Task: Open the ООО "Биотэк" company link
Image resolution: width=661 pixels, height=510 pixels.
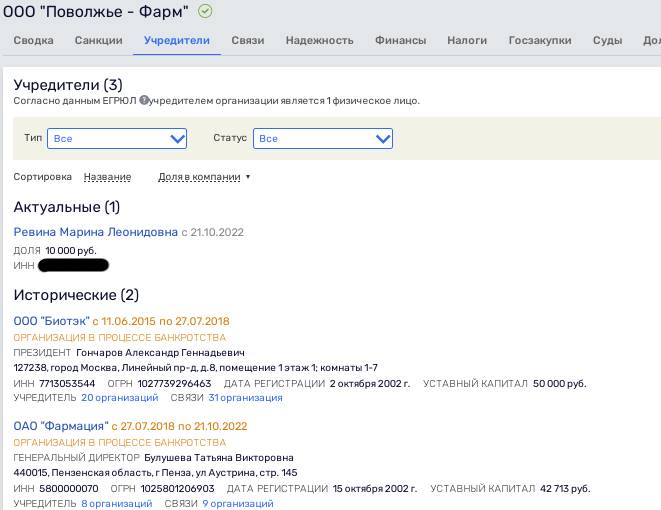Action: click(x=51, y=321)
